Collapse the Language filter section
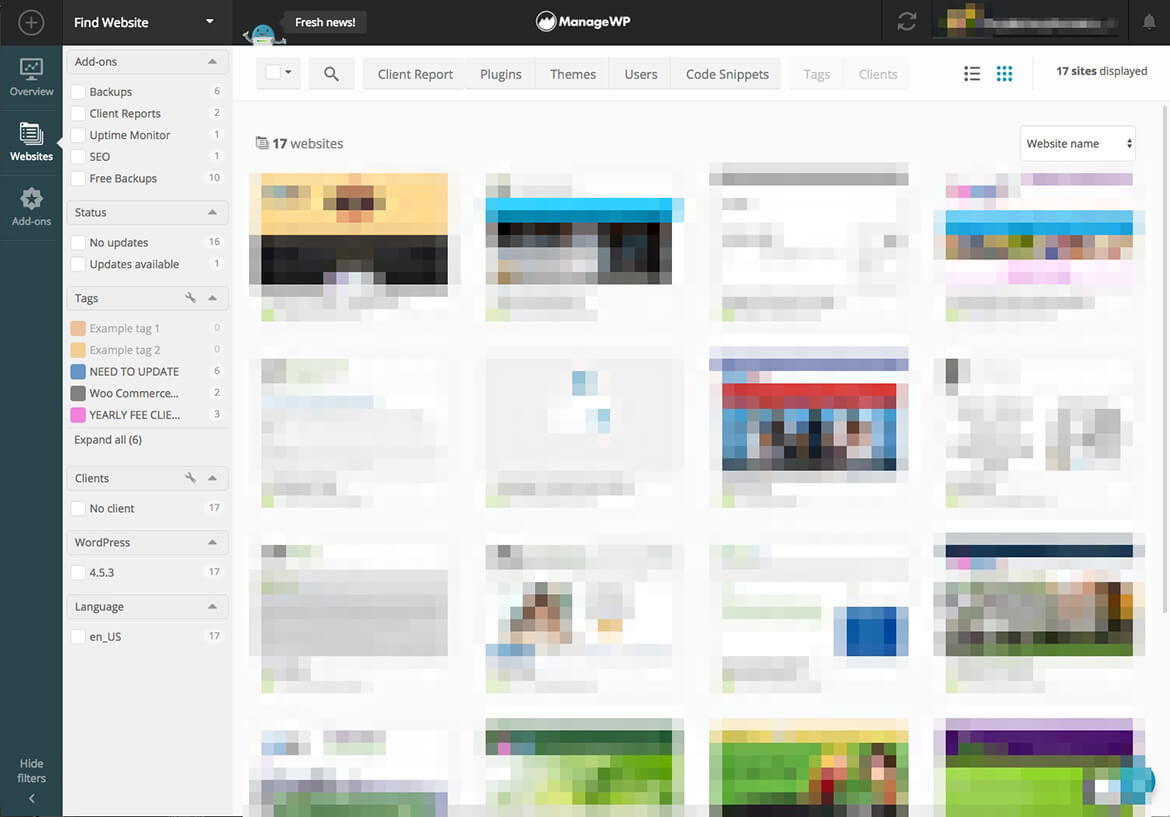1170x817 pixels. (213, 606)
